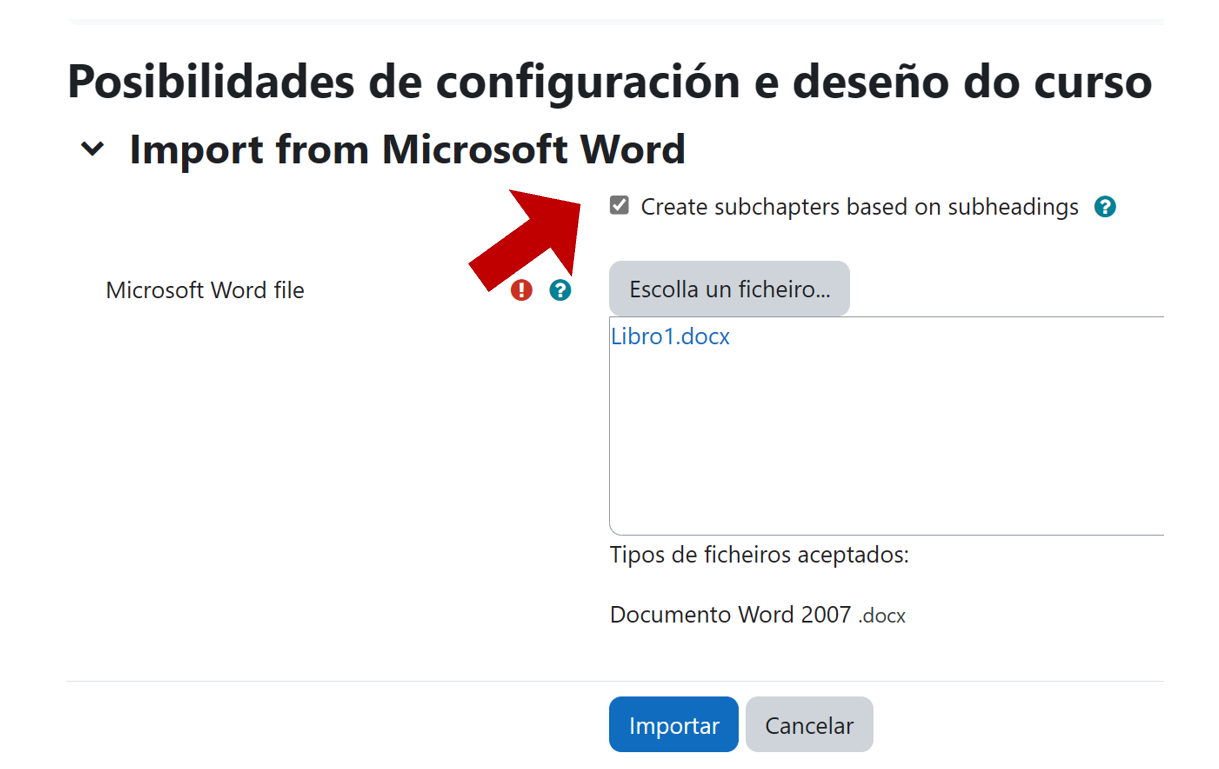Click the Documento Word 2007 text
The height and width of the screenshot is (769, 1219).
pos(730,615)
